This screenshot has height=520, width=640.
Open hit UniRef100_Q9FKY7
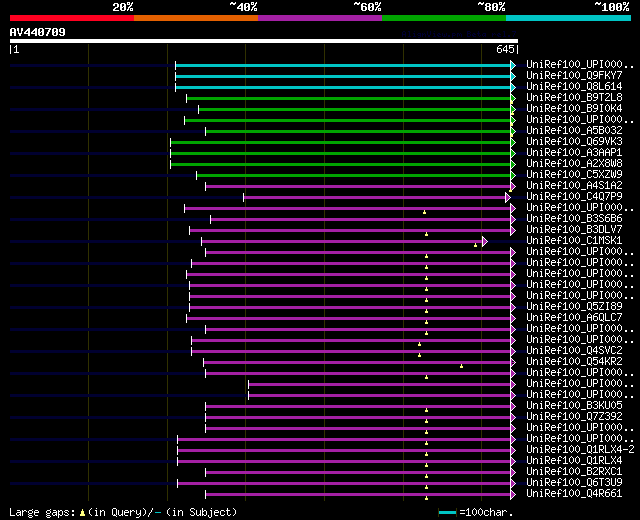point(574,76)
